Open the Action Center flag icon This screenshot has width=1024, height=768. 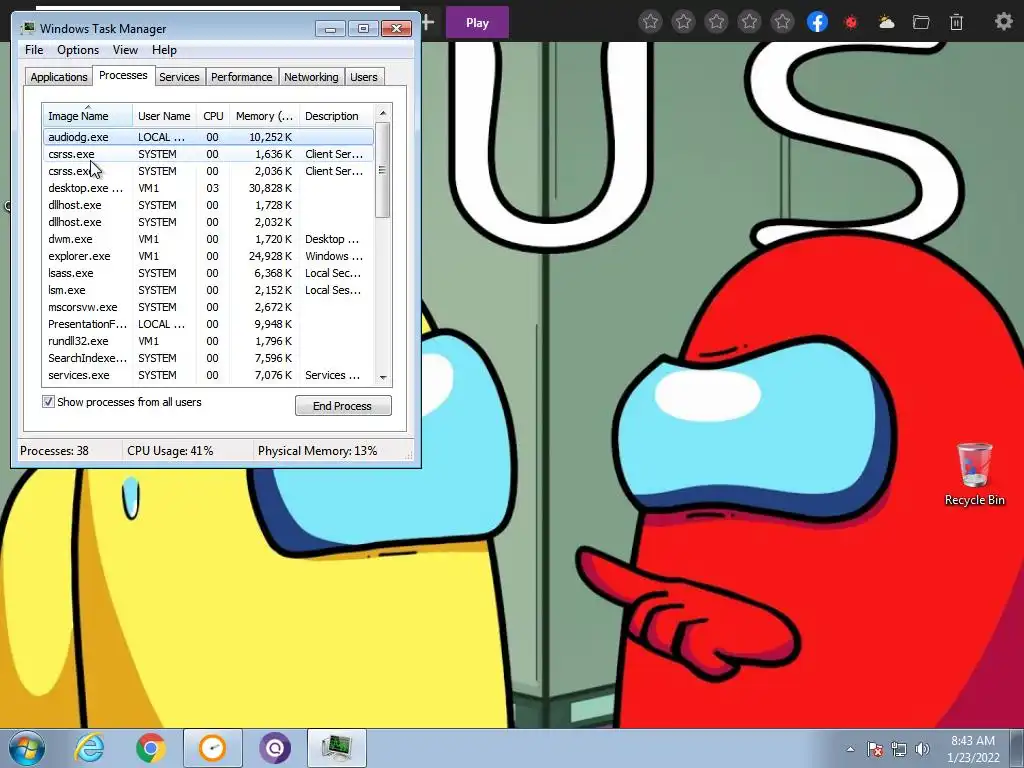pos(874,749)
